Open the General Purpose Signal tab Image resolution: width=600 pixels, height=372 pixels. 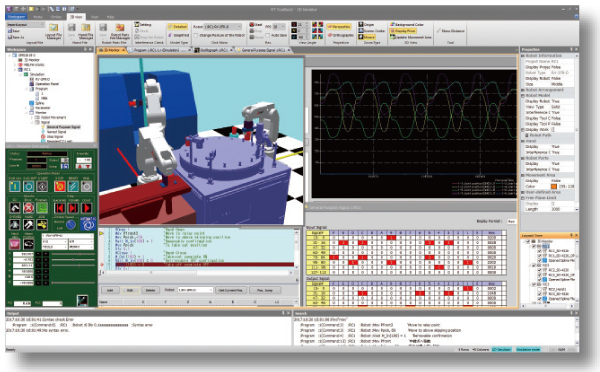263,50
